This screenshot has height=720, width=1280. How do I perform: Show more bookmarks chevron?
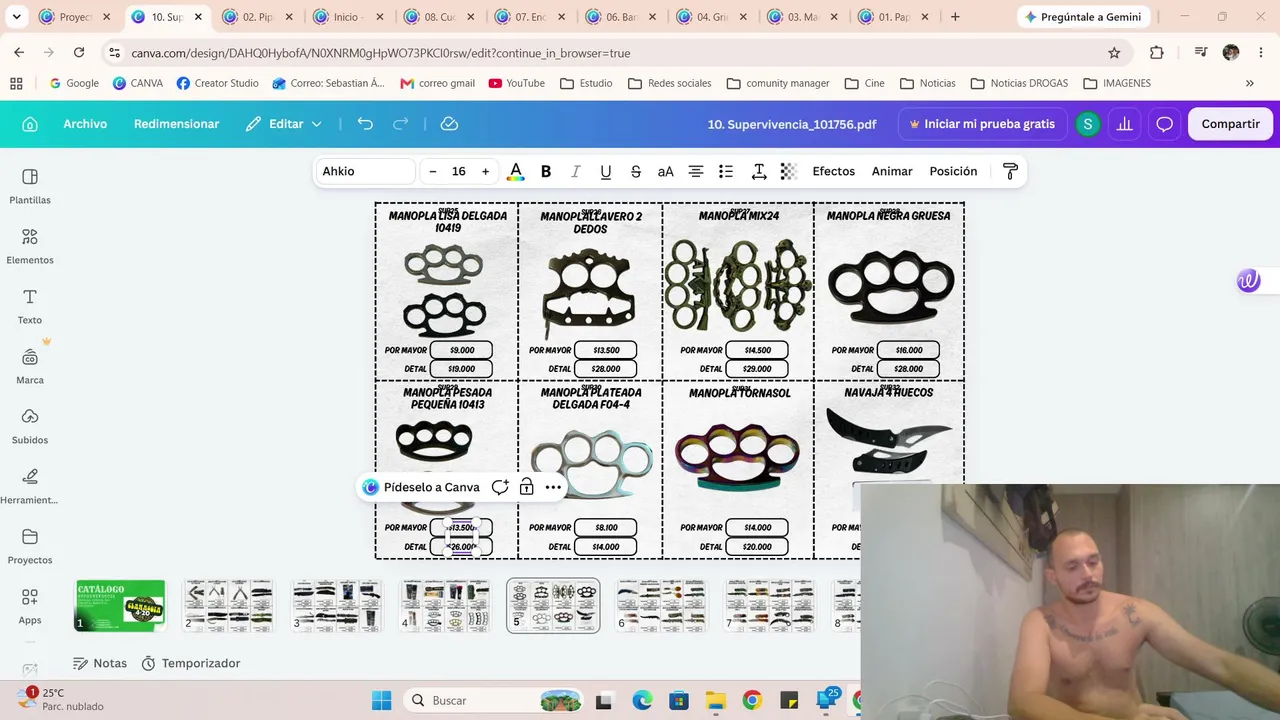1249,83
